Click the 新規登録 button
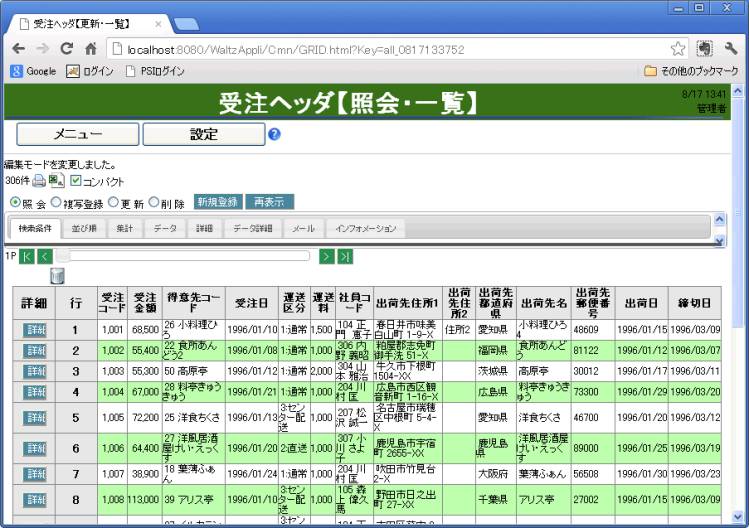749x528 pixels. click(x=216, y=202)
